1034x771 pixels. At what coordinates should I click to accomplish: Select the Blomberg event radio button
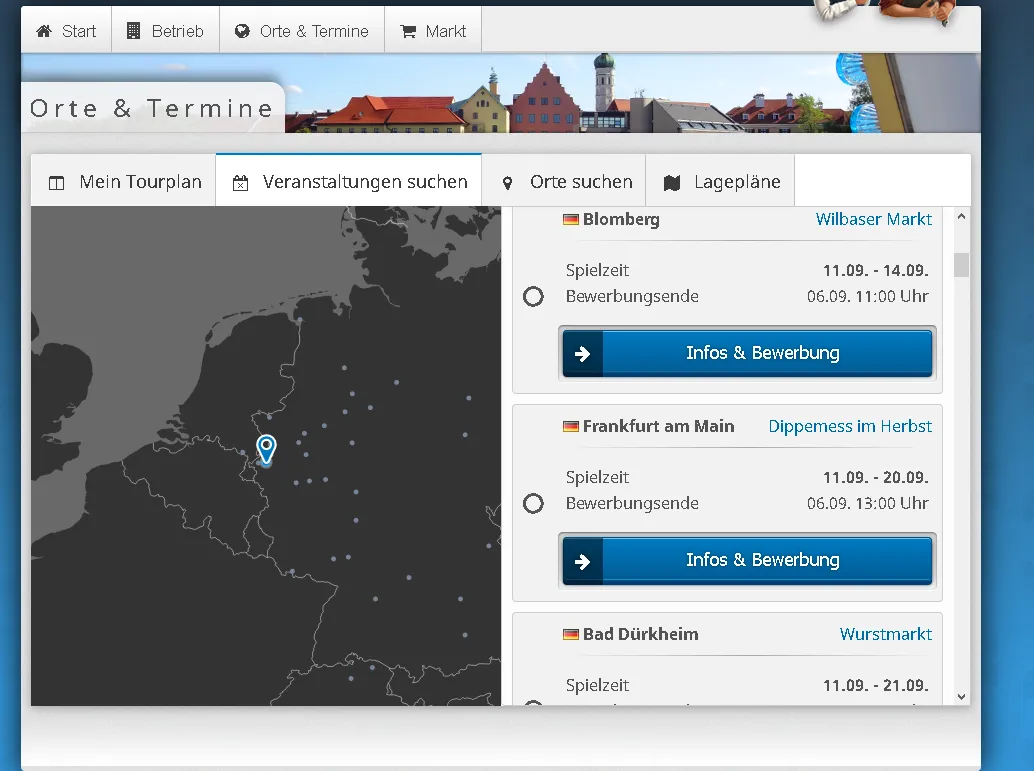pos(533,296)
